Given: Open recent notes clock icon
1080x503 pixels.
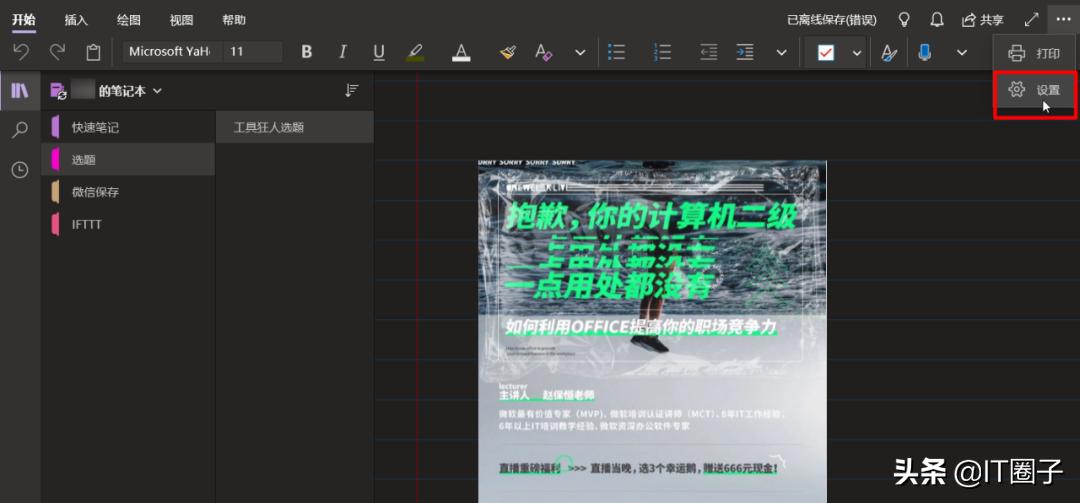Looking at the screenshot, I should [x=20, y=170].
